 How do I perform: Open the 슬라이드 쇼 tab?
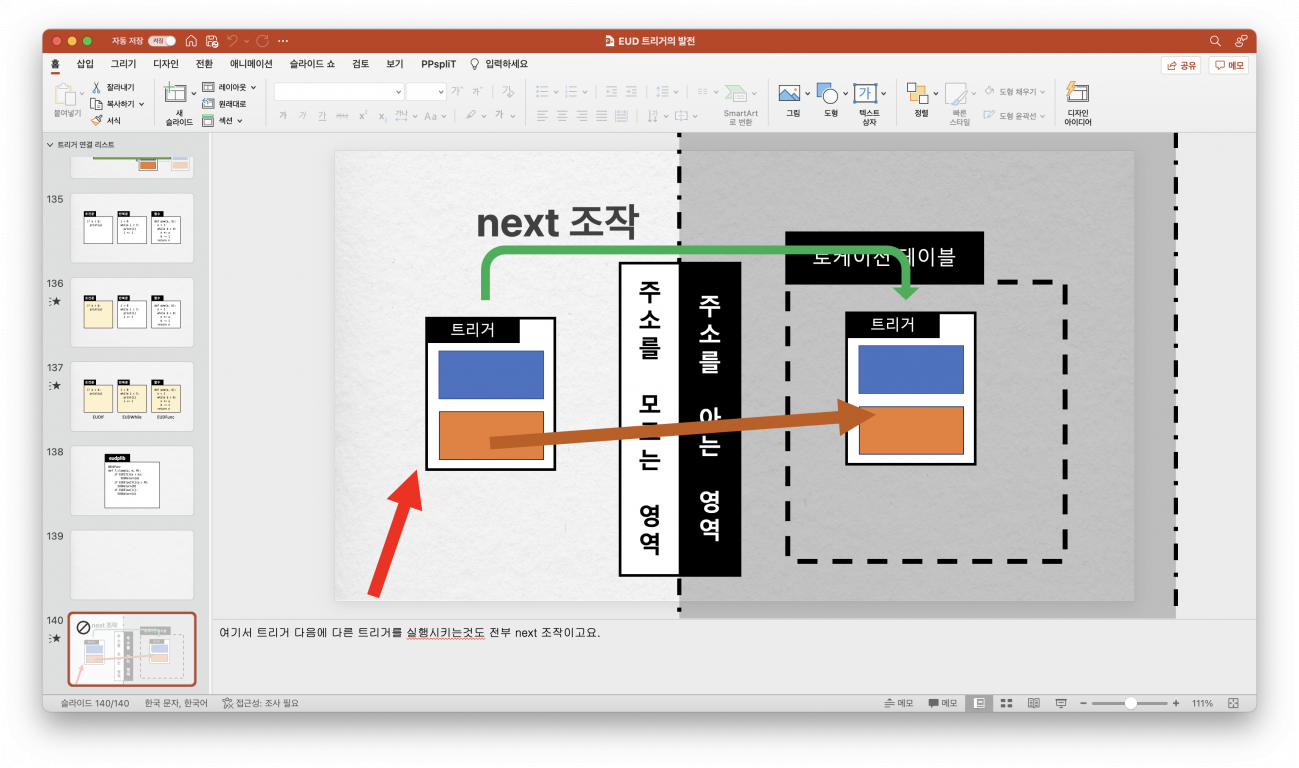[313, 64]
